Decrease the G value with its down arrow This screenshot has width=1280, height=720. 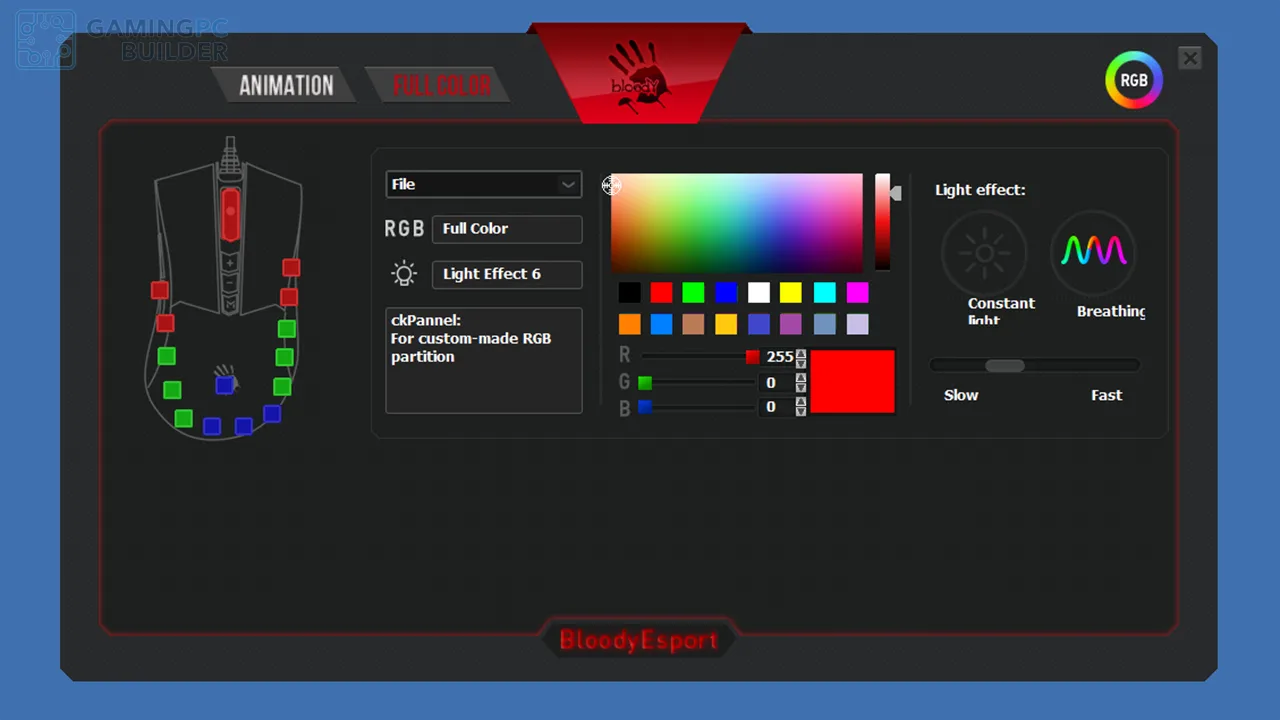click(801, 387)
